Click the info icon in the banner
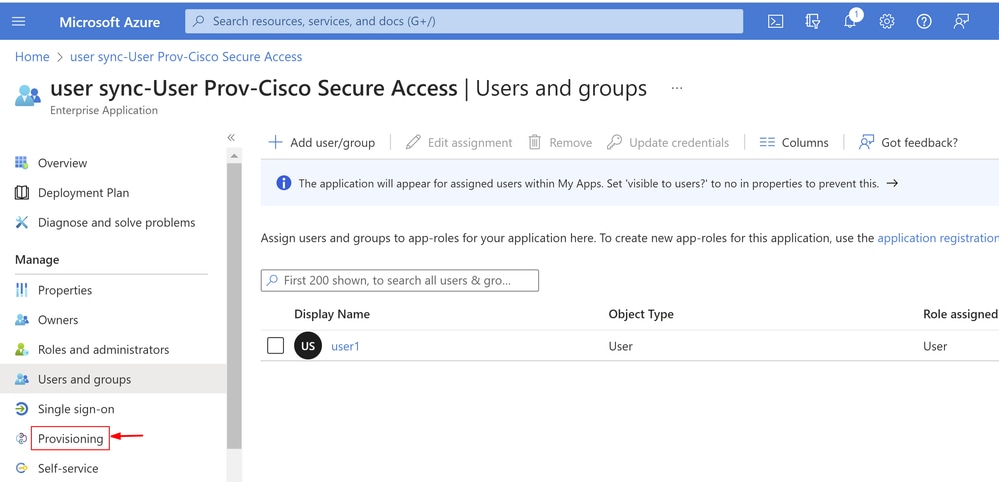 284,183
